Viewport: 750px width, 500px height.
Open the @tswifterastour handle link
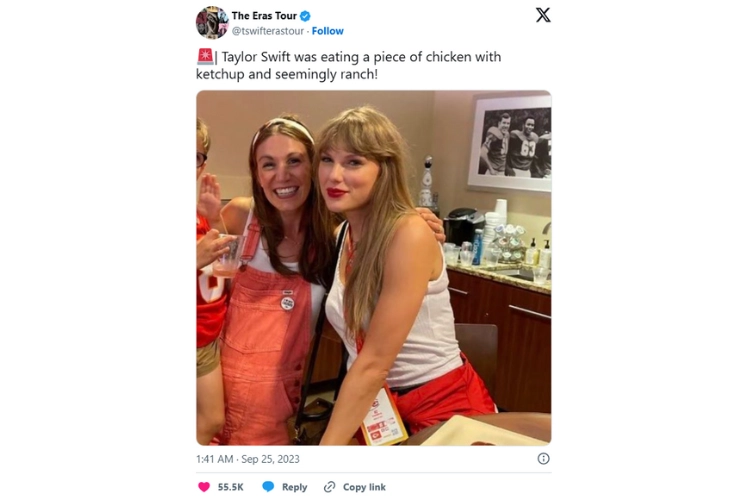[x=268, y=31]
